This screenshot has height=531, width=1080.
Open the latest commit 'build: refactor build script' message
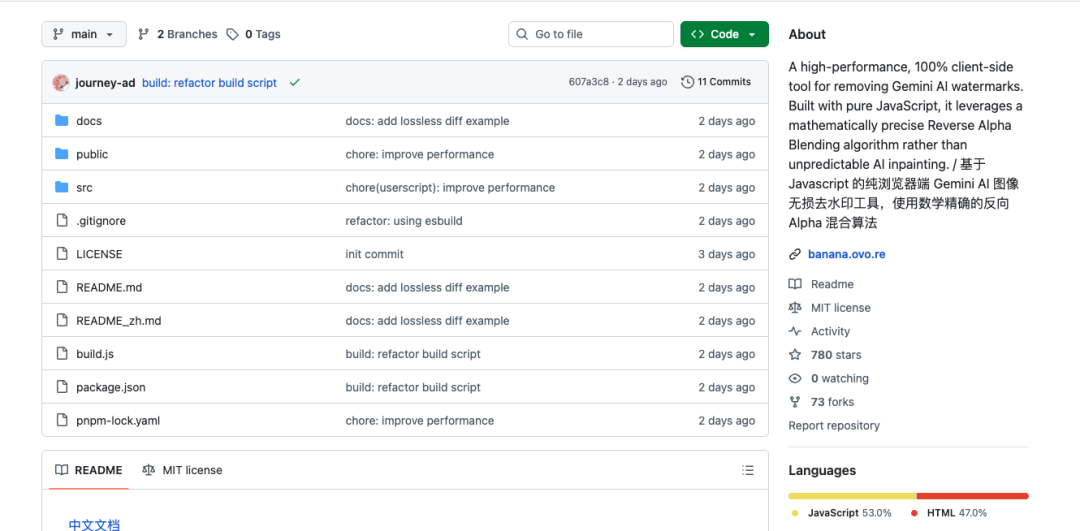(209, 83)
